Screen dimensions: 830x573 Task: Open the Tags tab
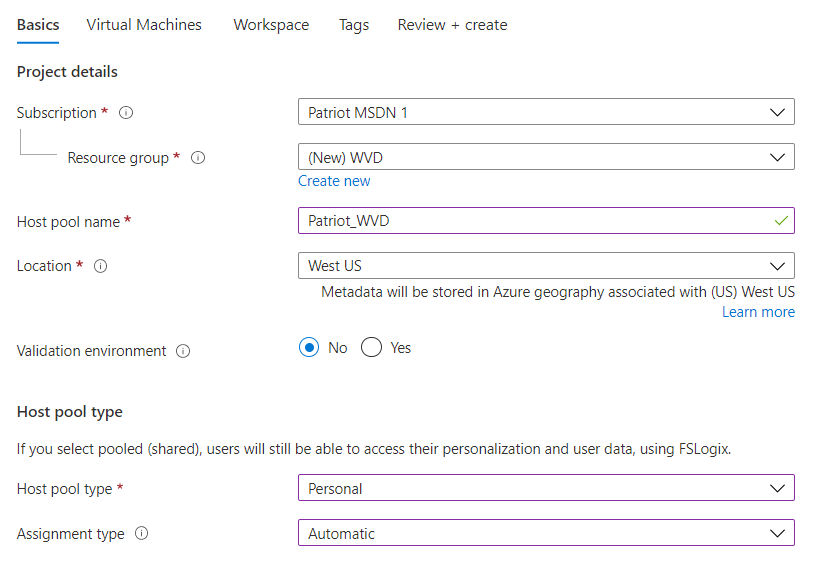354,25
